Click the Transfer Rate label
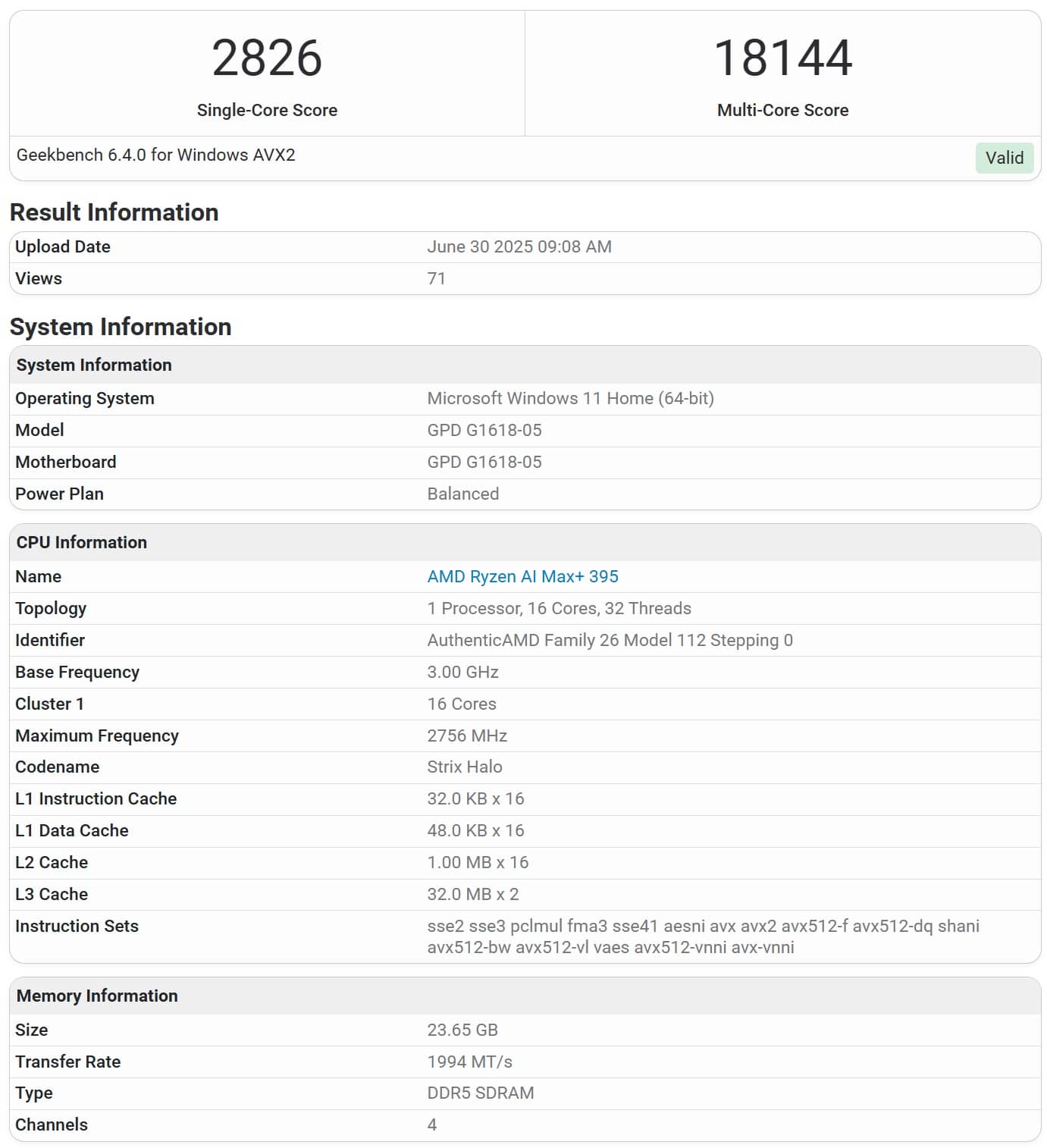Image resolution: width=1047 pixels, height=1148 pixels. tap(67, 1062)
